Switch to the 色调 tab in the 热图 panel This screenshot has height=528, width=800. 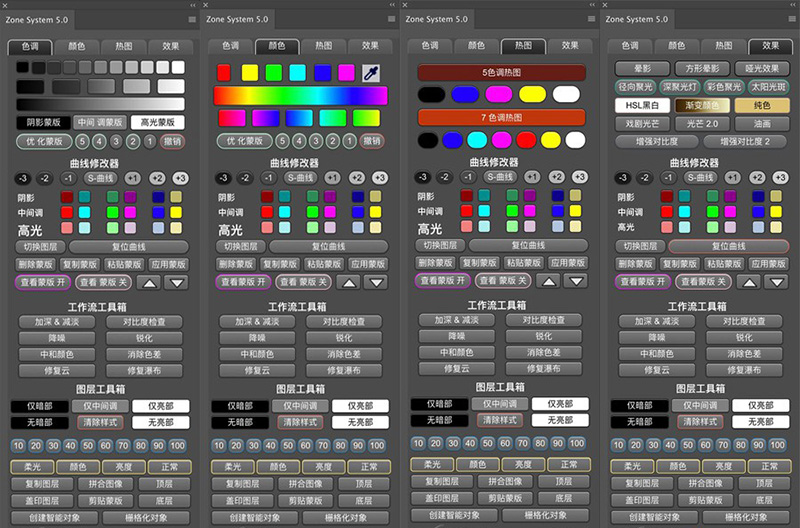[430, 45]
